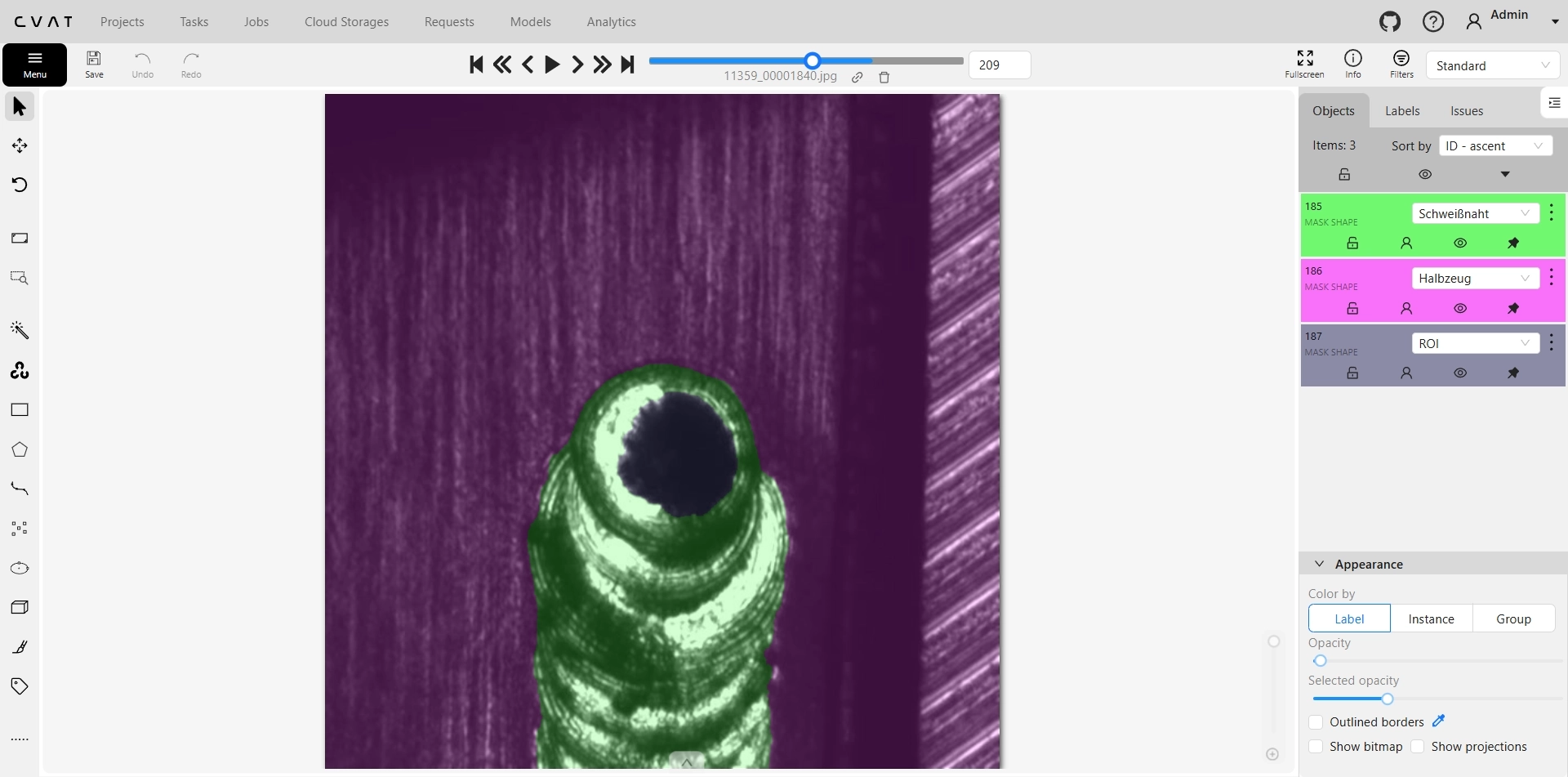1568x777 pixels.
Task: Open the Halbzeug label dropdown
Action: (1475, 278)
